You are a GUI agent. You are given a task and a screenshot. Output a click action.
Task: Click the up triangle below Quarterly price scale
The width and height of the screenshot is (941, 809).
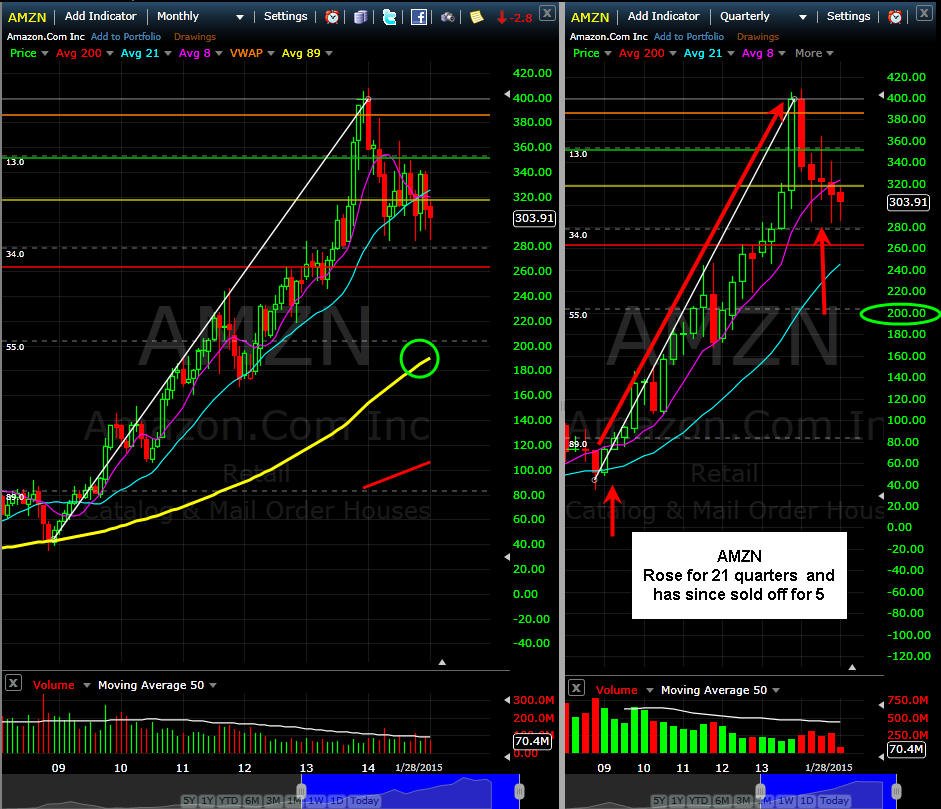(852, 667)
